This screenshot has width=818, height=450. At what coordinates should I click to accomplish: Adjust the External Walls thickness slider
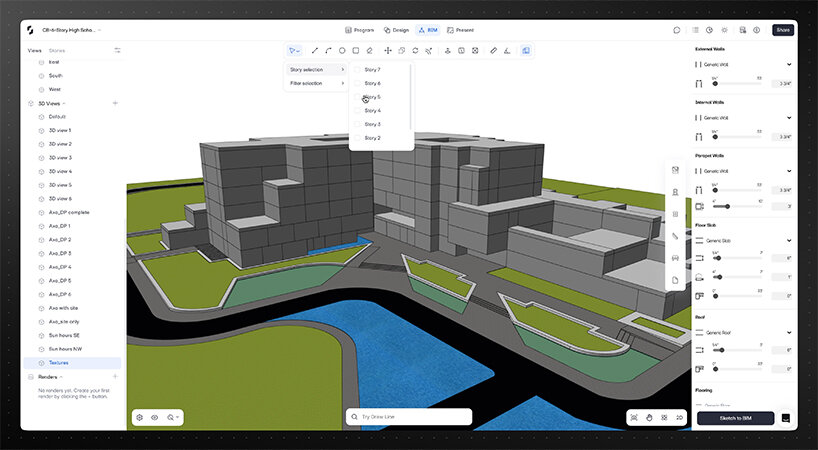click(x=717, y=83)
